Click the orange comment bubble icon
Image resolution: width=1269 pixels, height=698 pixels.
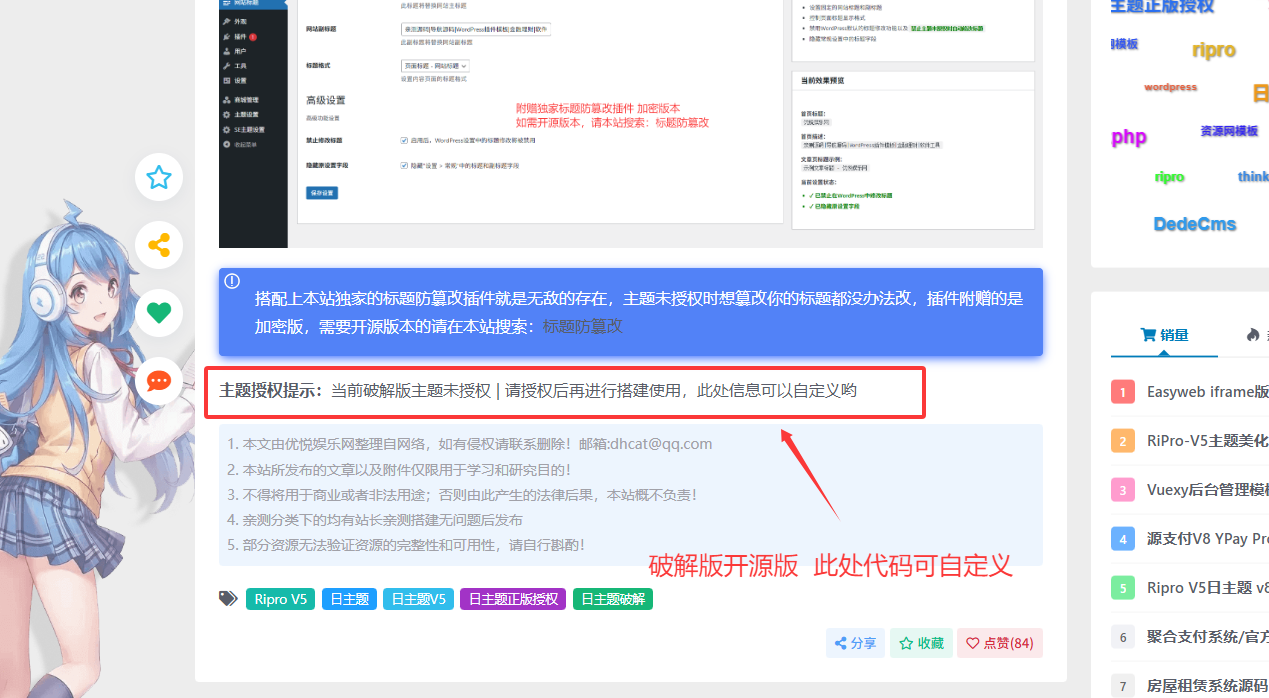tap(159, 380)
